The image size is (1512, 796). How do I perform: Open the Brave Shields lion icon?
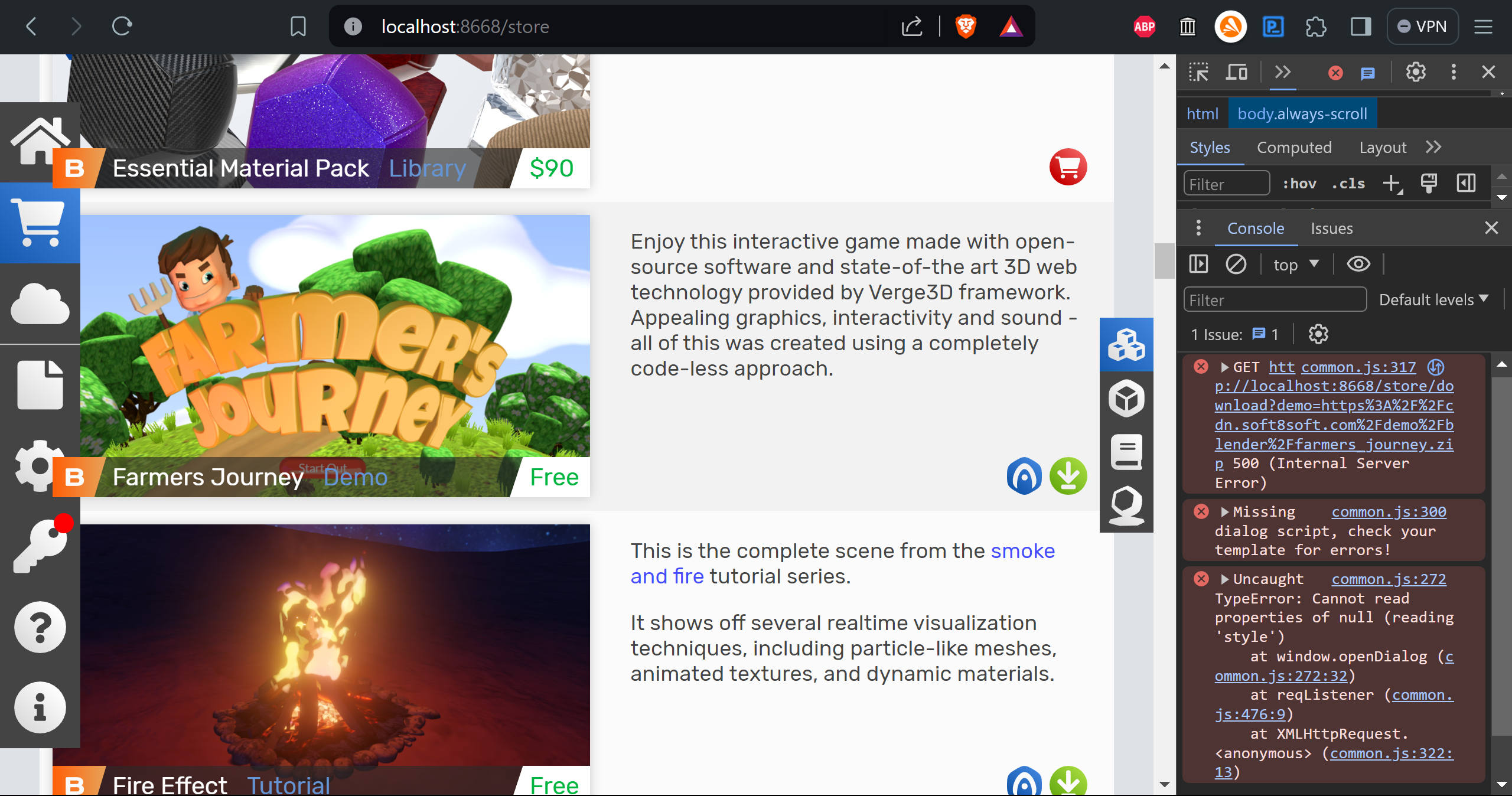[x=966, y=27]
